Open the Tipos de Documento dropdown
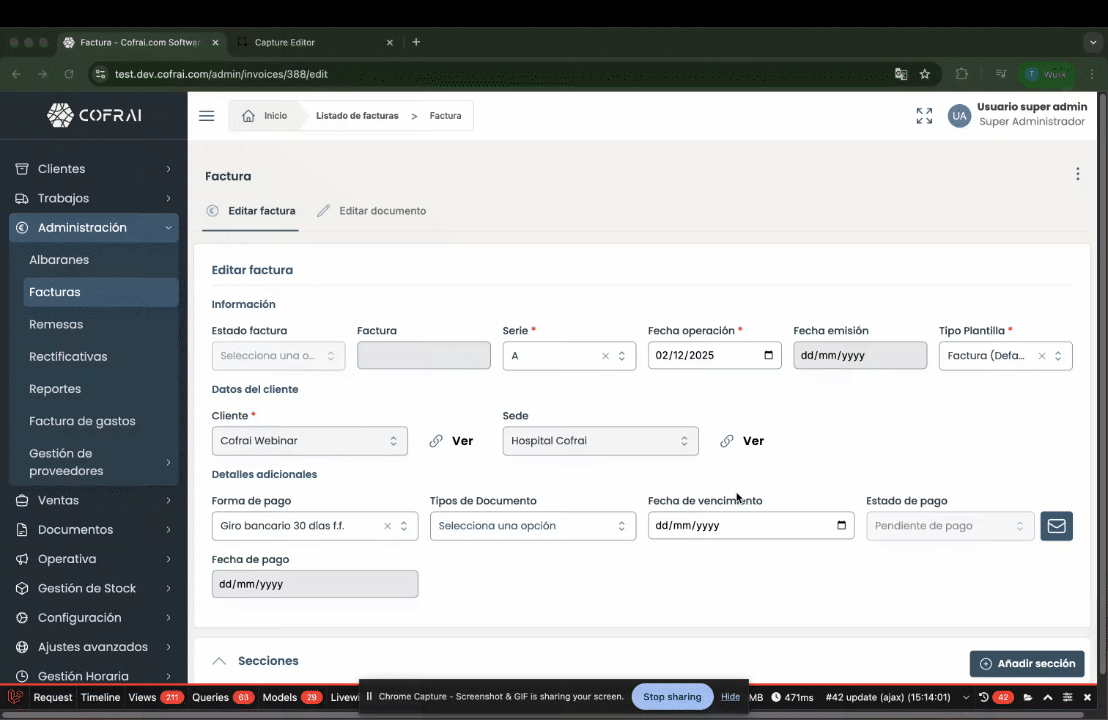Image resolution: width=1108 pixels, height=720 pixels. (532, 526)
